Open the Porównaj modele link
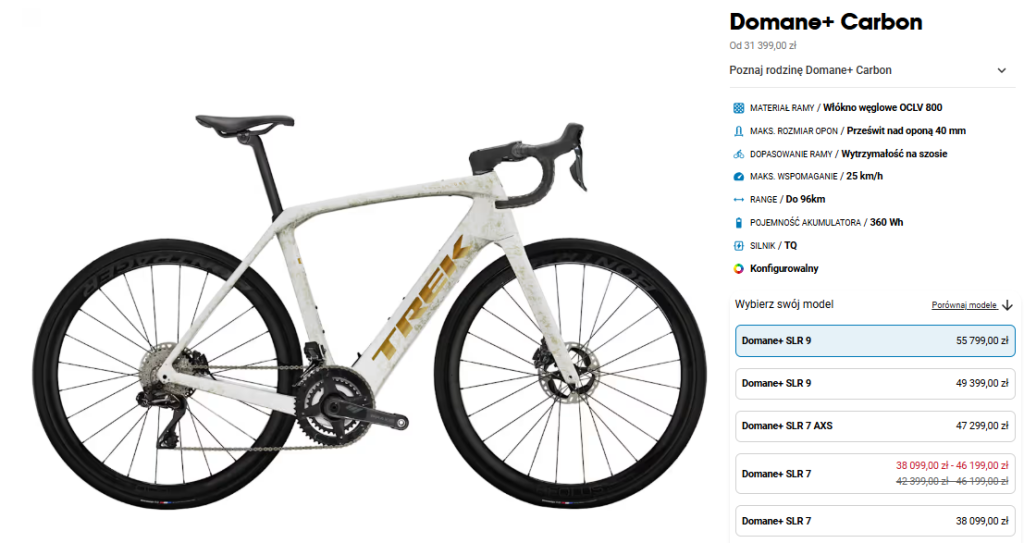Image resolution: width=1024 pixels, height=543 pixels. tap(964, 305)
